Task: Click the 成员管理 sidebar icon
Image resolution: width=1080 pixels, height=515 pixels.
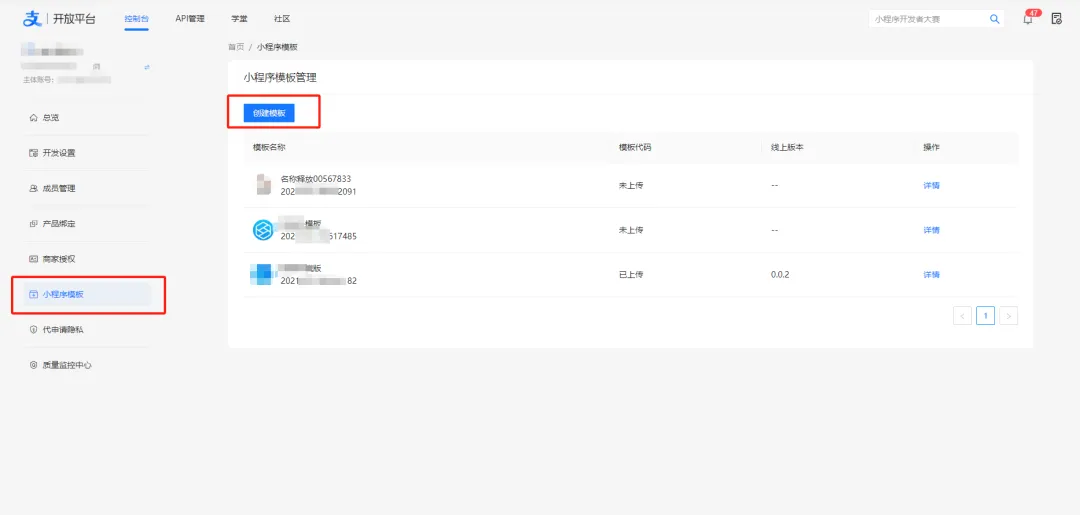Action: tap(33, 189)
